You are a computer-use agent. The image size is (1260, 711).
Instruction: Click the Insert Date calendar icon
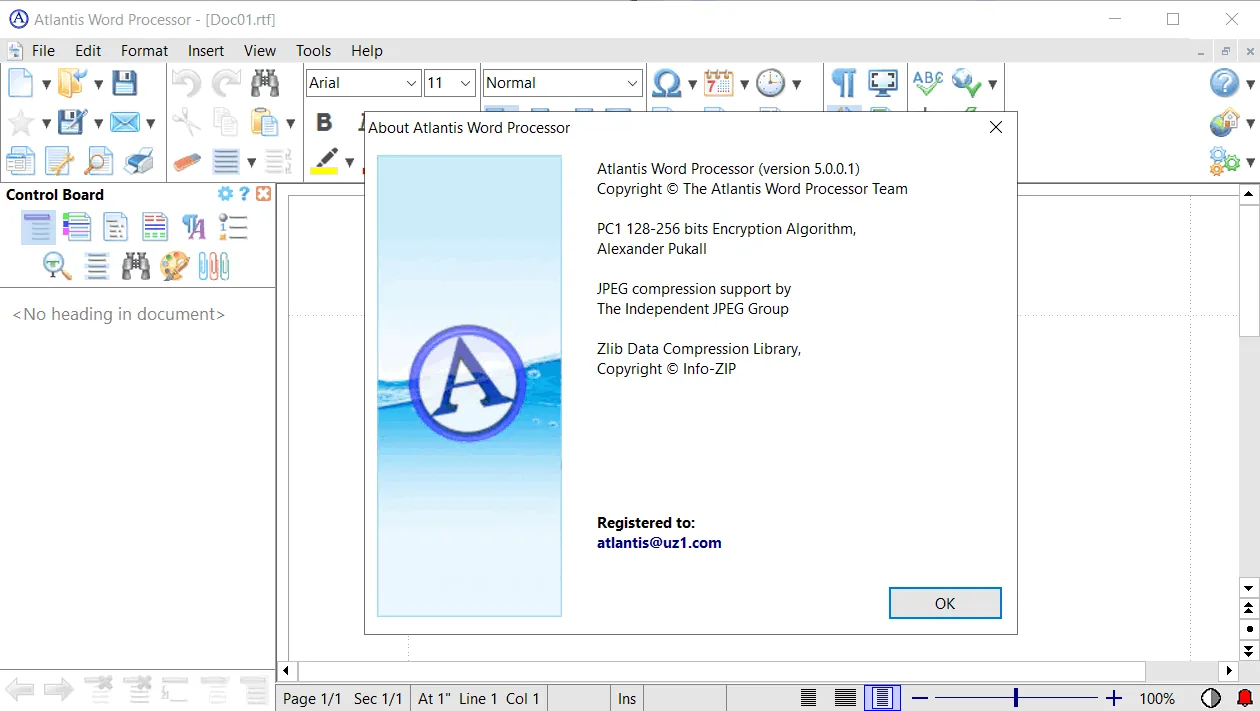[718, 84]
